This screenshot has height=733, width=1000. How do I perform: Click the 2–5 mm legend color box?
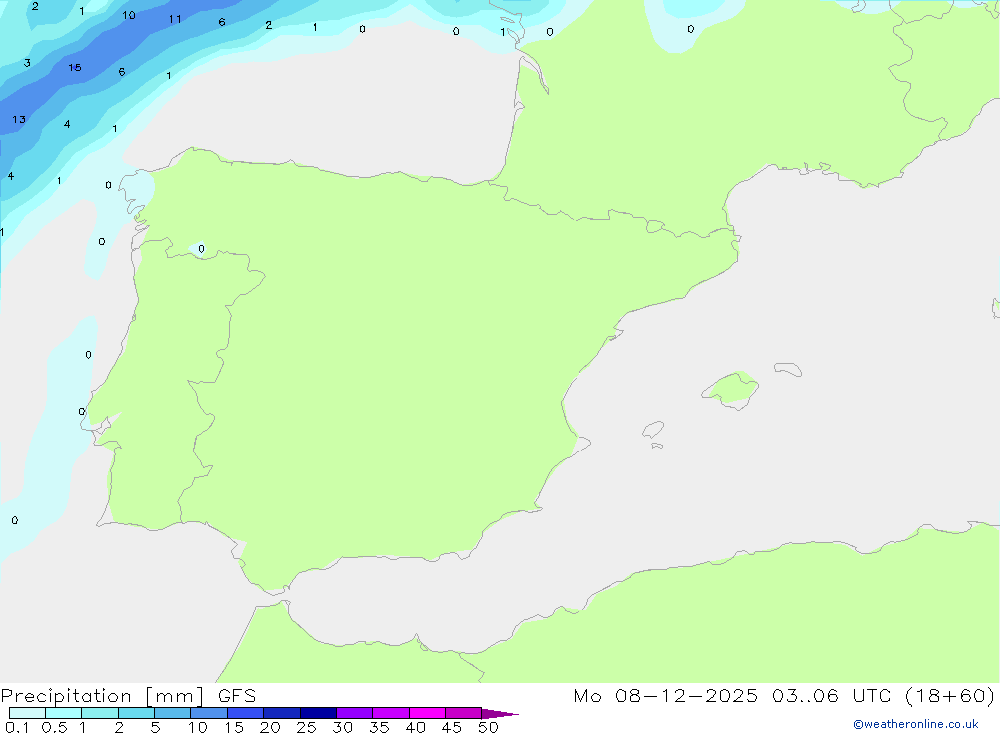[136, 713]
